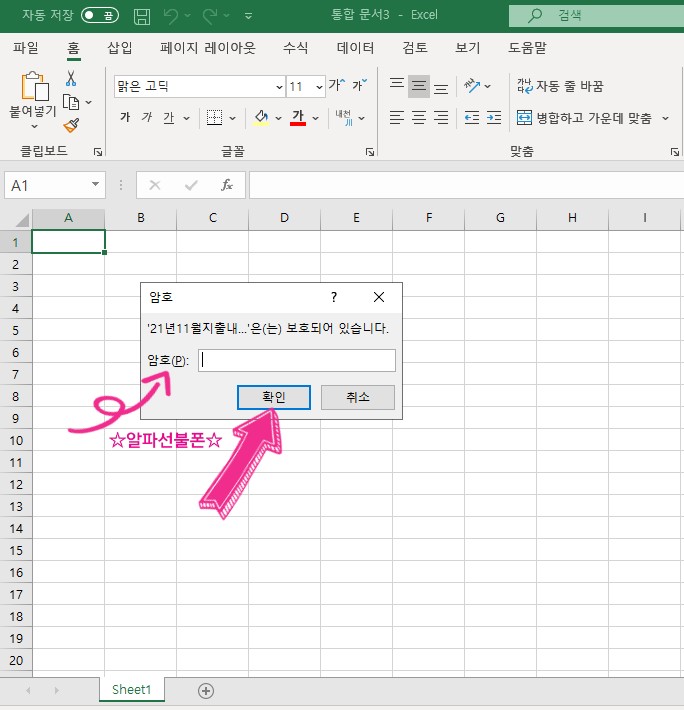Screen dimensions: 684x710
Task: Click the 암호(P) password input field
Action: click(x=297, y=360)
